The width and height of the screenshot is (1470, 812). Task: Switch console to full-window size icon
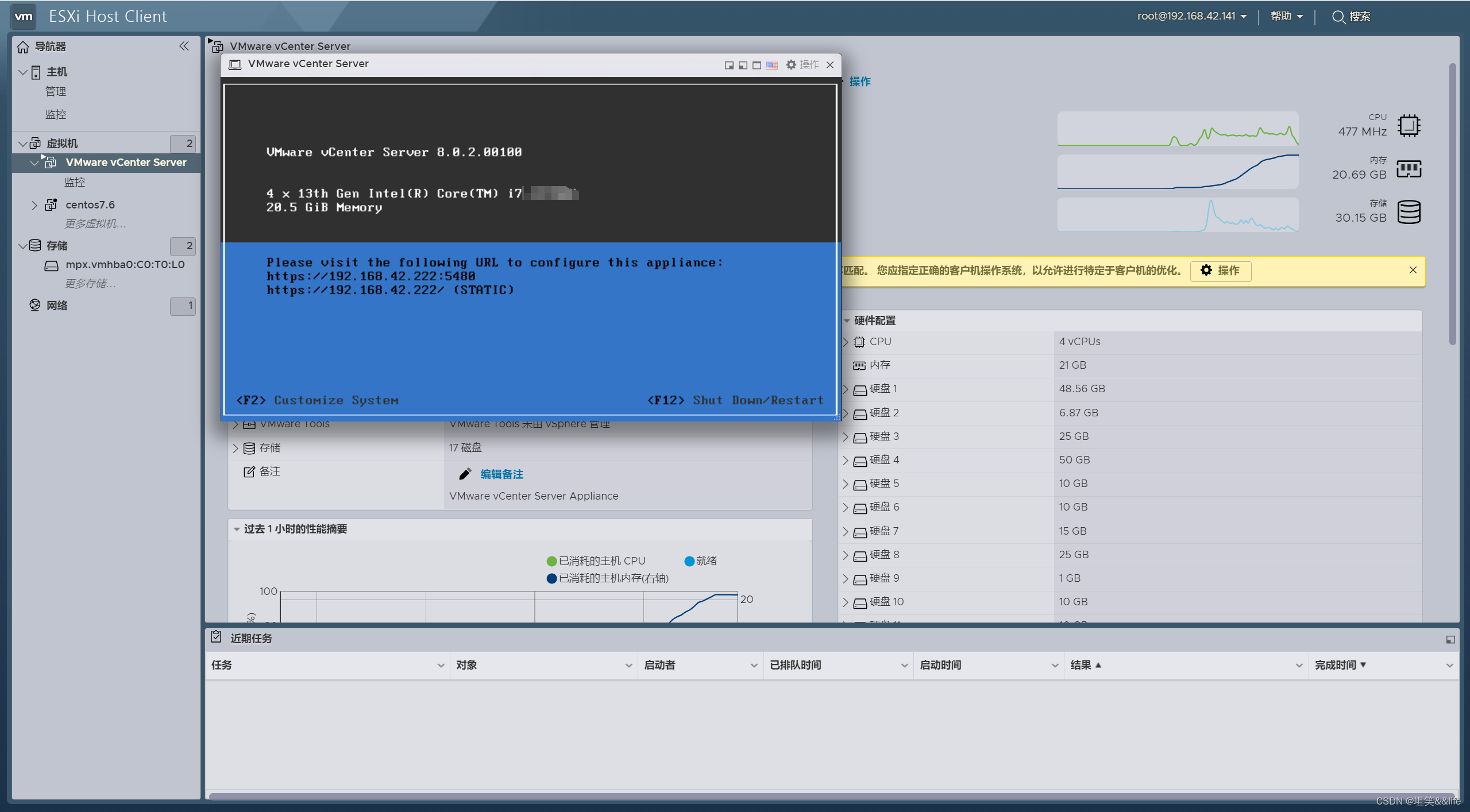point(757,65)
